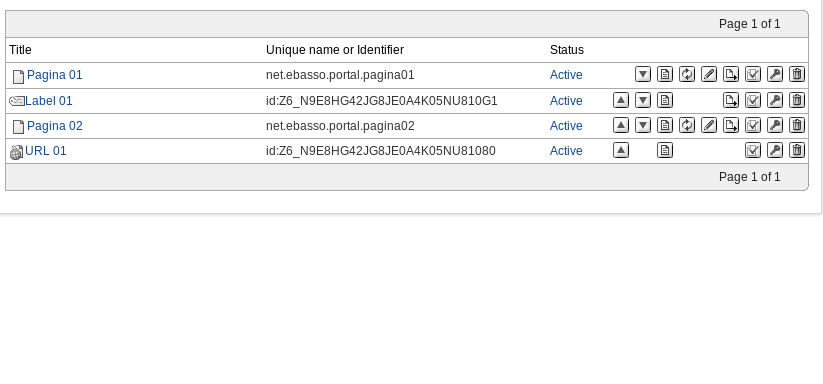Click the move page icon for Label 01

click(x=731, y=100)
